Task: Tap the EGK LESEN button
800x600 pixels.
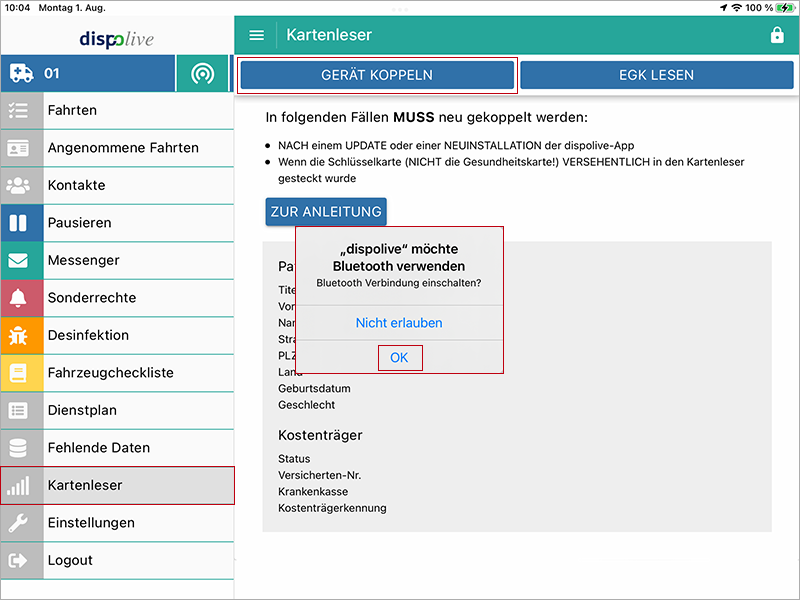Action: coord(657,75)
